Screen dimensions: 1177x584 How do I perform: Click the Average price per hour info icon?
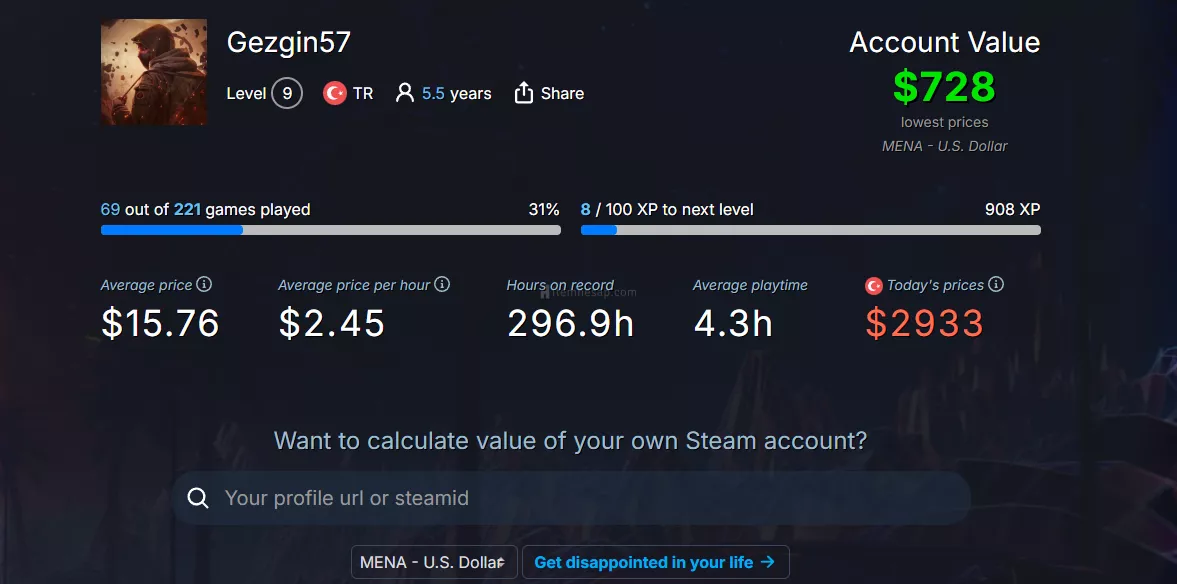442,284
